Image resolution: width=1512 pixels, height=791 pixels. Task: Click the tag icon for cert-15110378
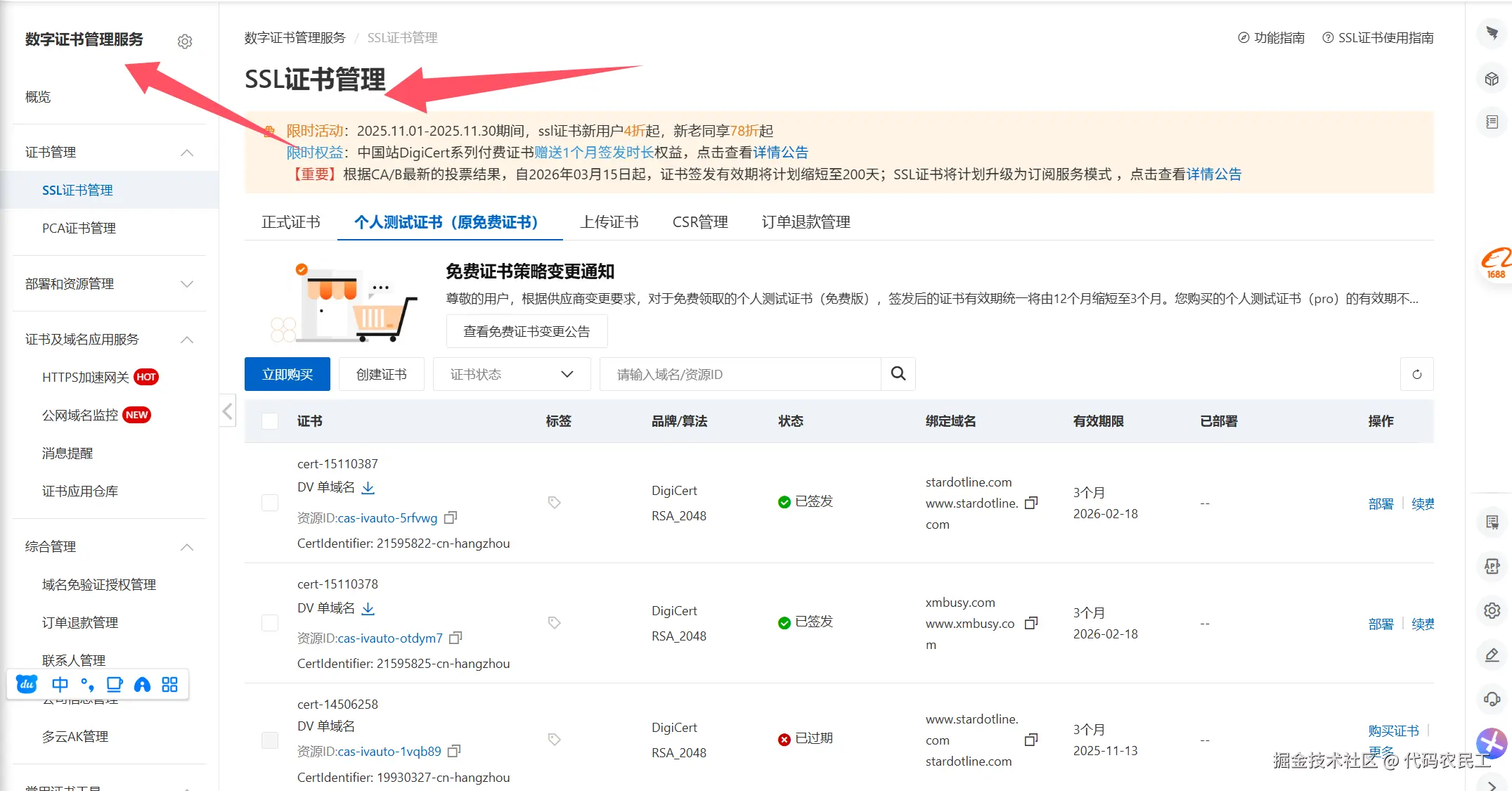(x=554, y=623)
